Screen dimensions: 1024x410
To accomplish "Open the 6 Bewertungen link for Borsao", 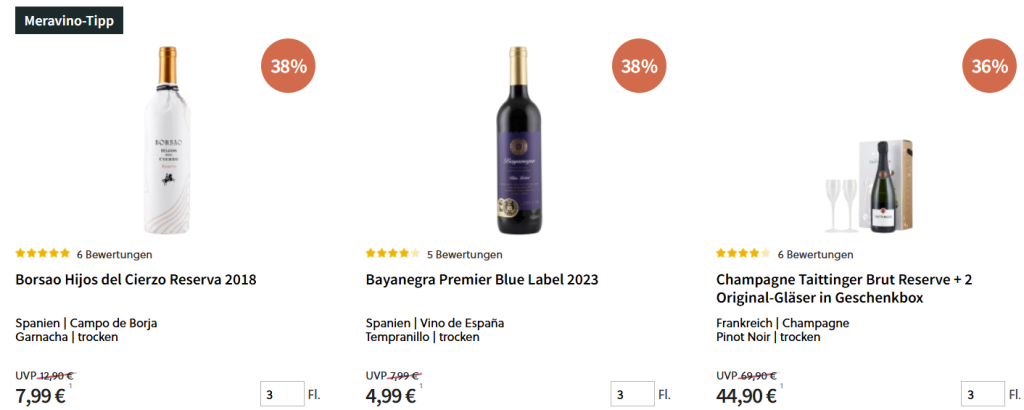I will pyautogui.click(x=114, y=254).
